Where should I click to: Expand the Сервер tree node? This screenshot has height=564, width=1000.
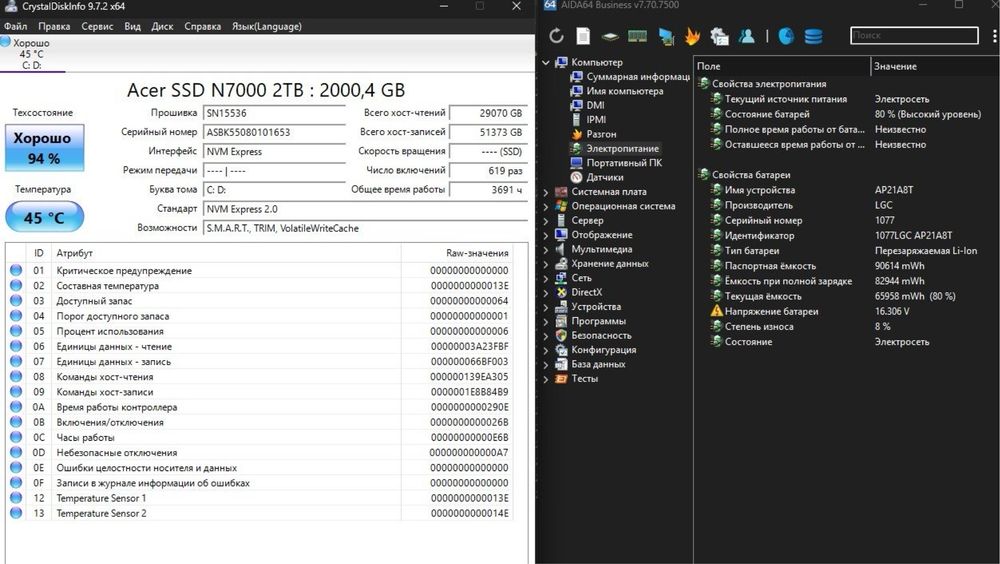pos(546,221)
